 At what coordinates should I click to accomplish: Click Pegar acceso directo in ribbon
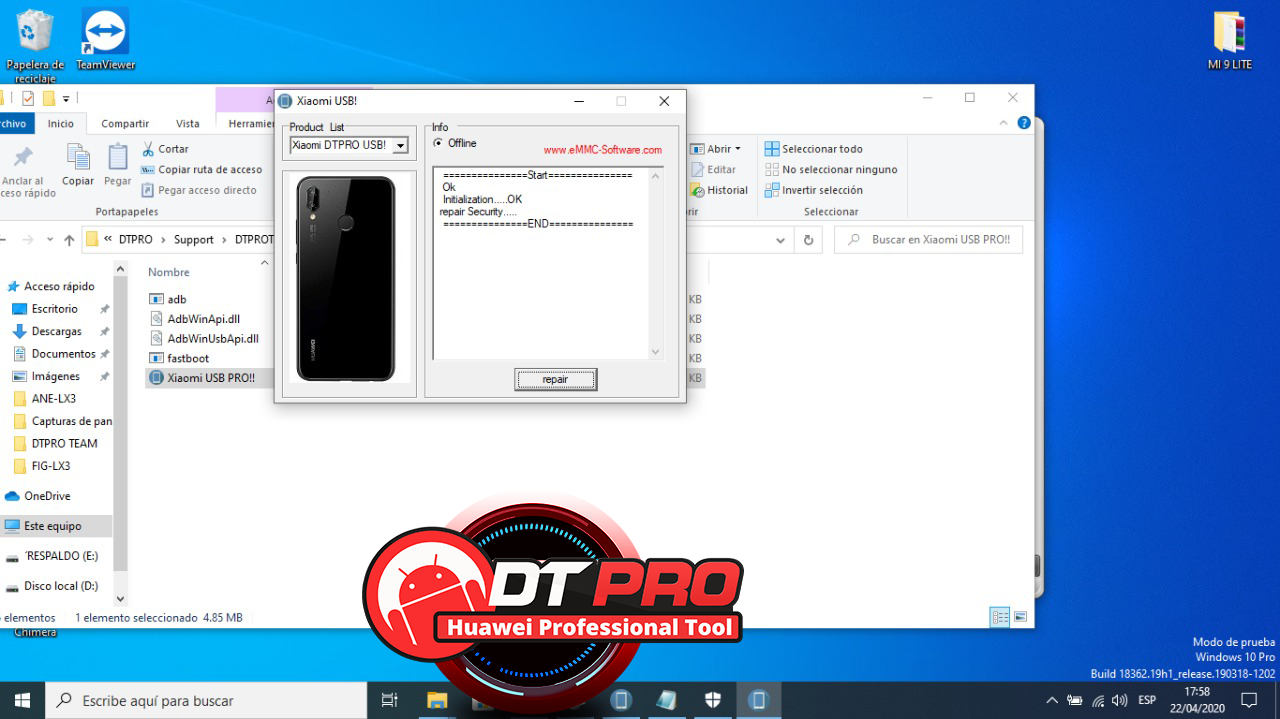coord(198,190)
